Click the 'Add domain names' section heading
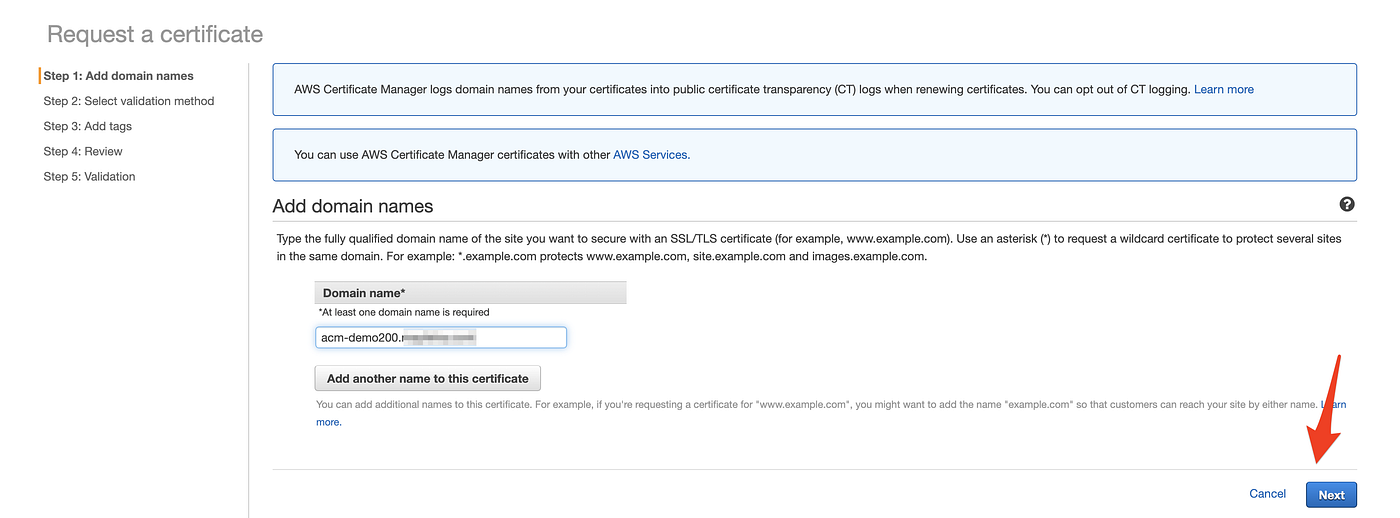This screenshot has height=518, width=1400. point(353,207)
